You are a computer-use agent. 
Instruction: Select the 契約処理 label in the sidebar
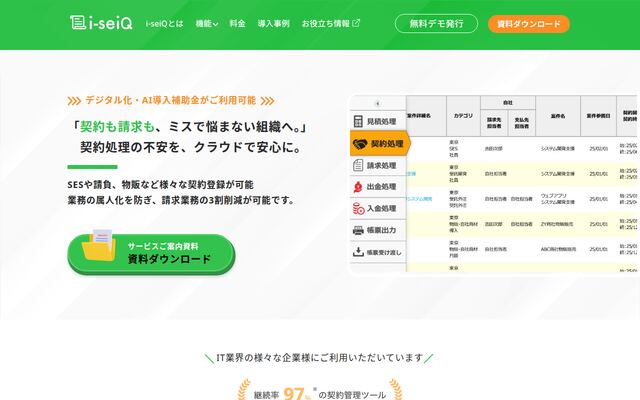tap(387, 144)
